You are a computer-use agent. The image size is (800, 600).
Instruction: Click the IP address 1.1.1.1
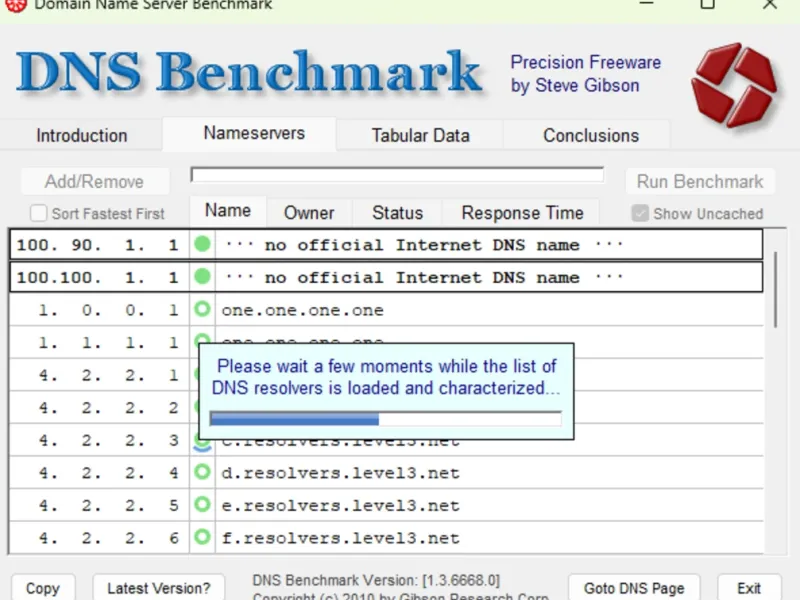tap(109, 342)
